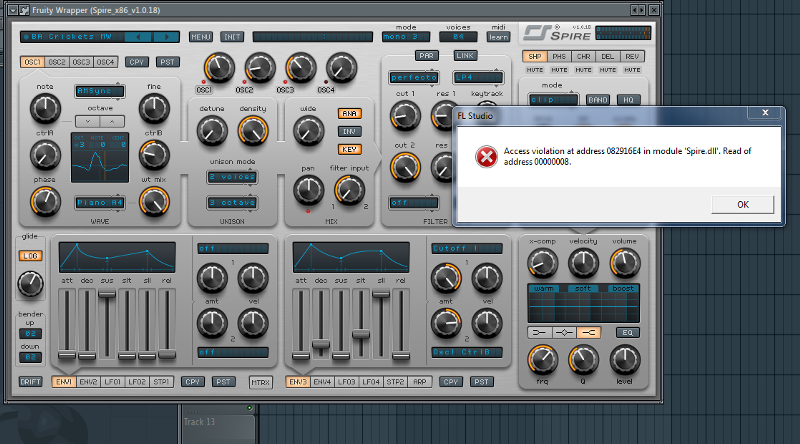Click OK in the FL Studio error dialog
The width and height of the screenshot is (800, 444).
742,205
